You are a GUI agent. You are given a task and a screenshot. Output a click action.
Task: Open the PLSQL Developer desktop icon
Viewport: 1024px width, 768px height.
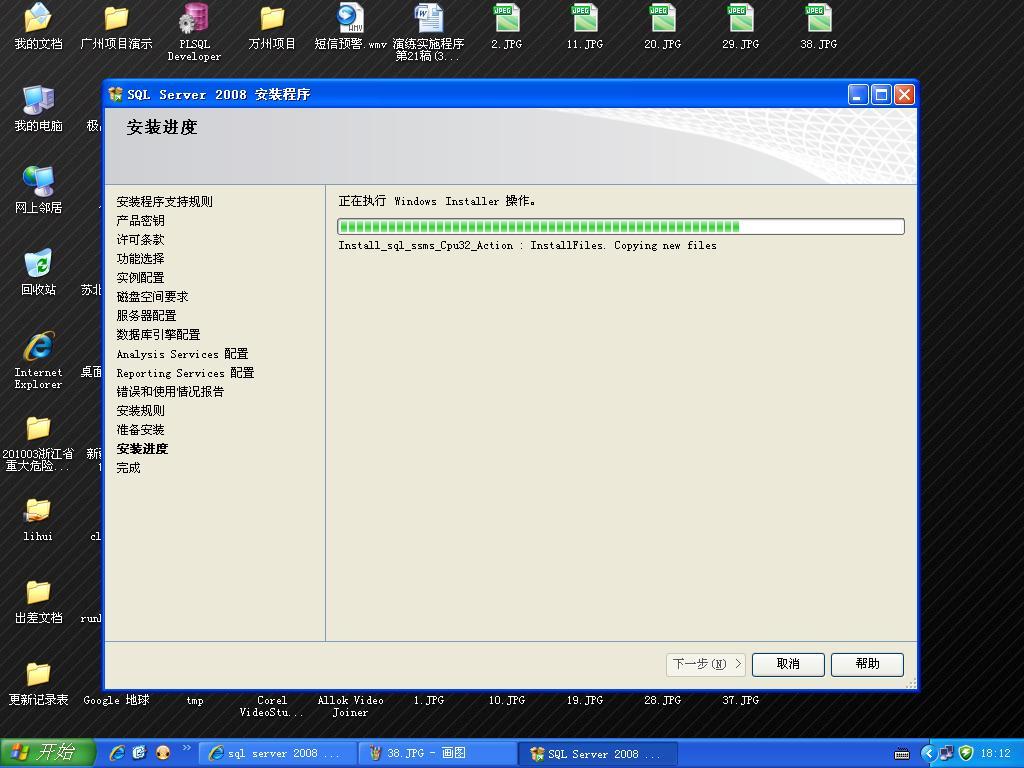coord(194,20)
